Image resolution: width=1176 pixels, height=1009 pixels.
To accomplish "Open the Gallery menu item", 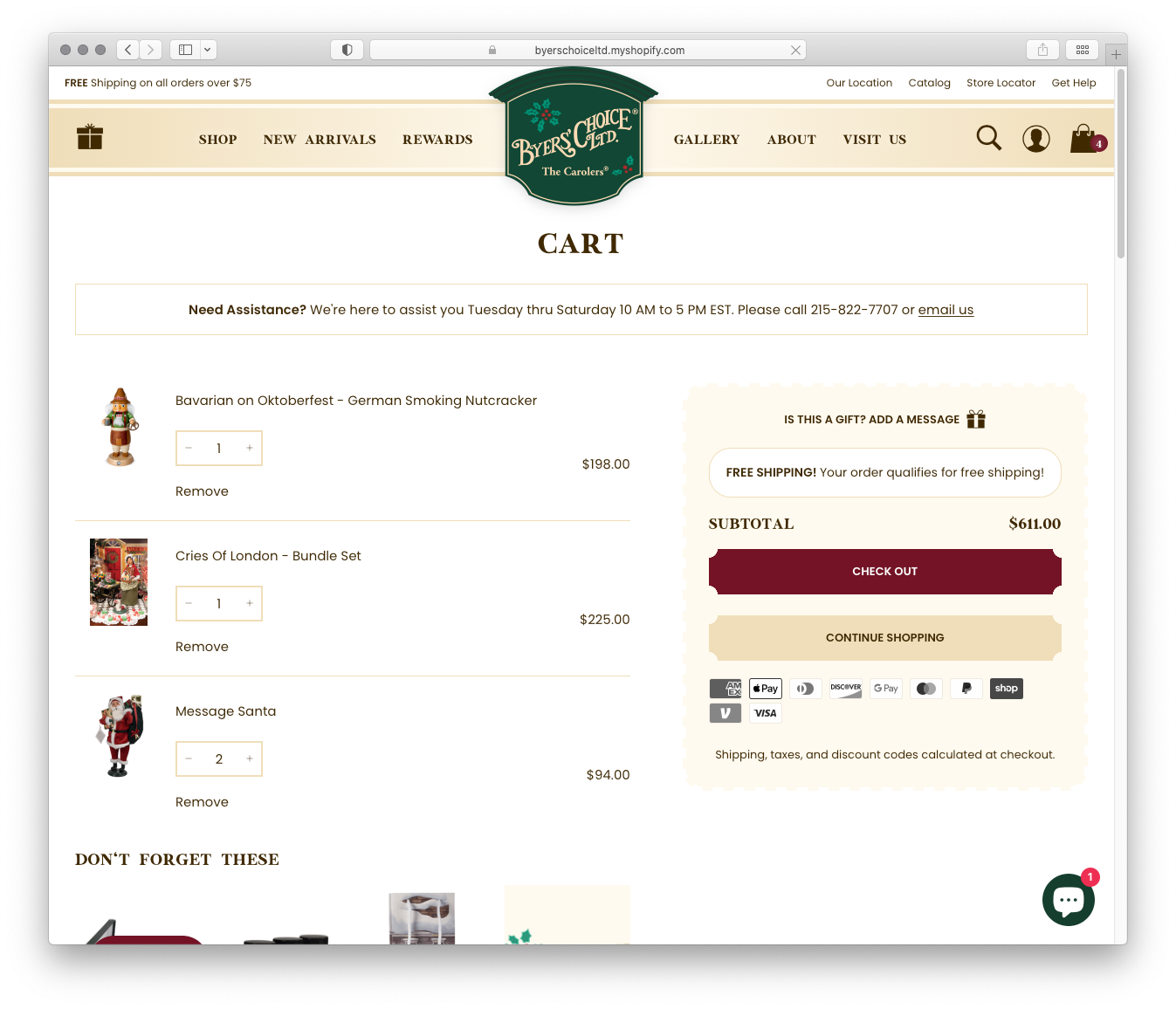I will 706,140.
